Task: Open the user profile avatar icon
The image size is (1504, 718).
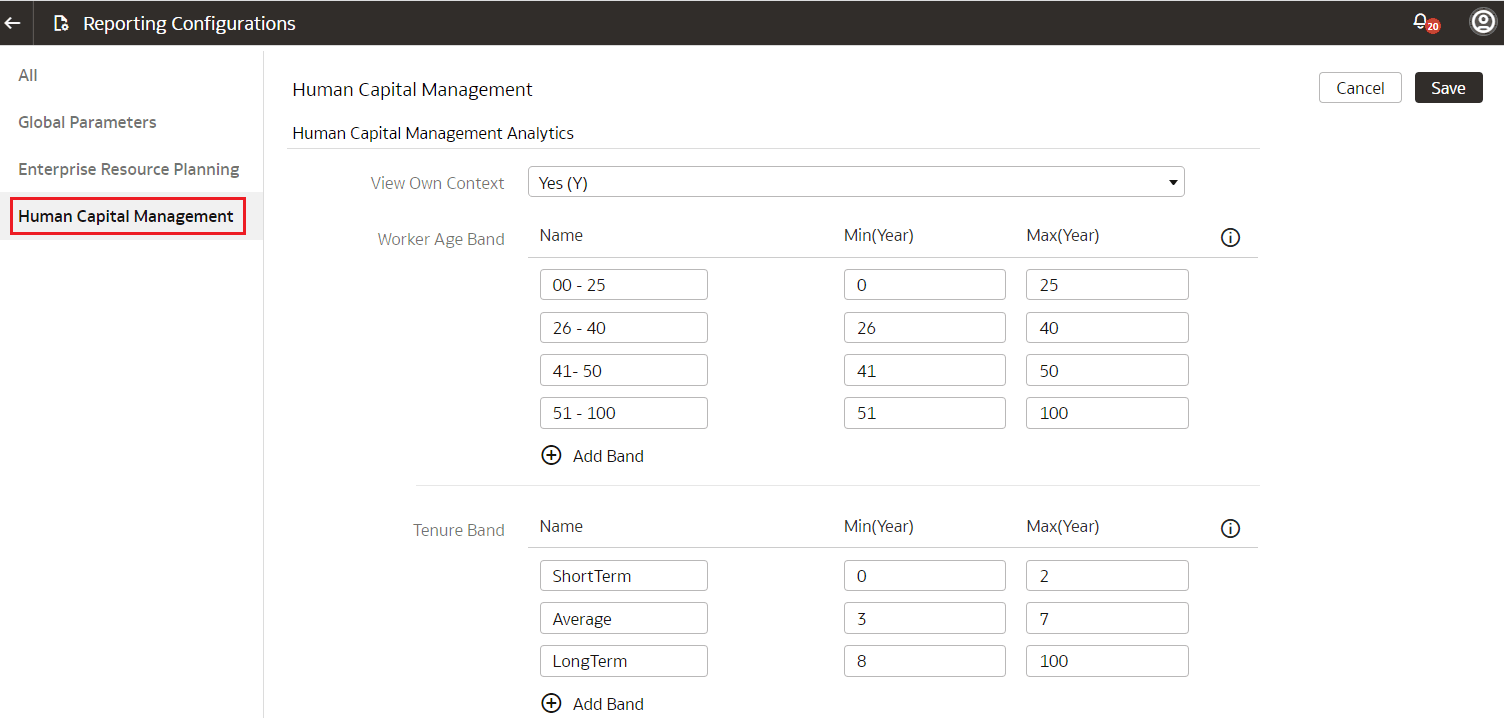Action: pos(1483,20)
